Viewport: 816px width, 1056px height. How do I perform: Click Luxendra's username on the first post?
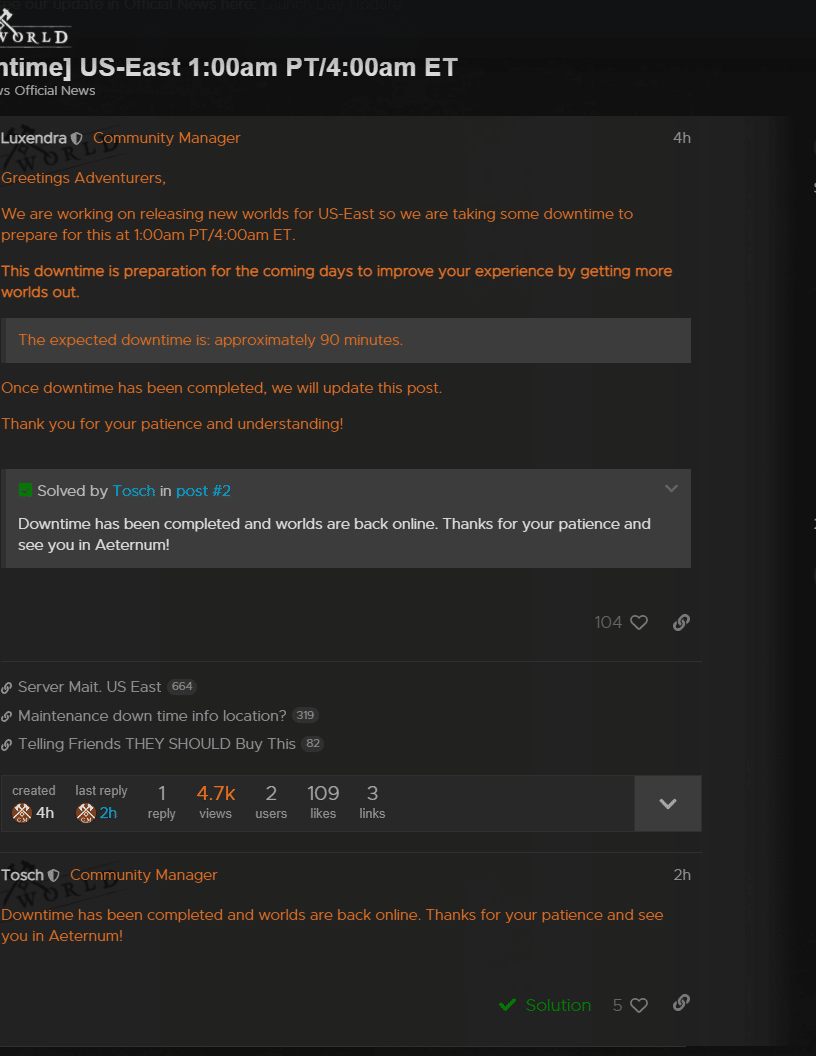point(34,138)
